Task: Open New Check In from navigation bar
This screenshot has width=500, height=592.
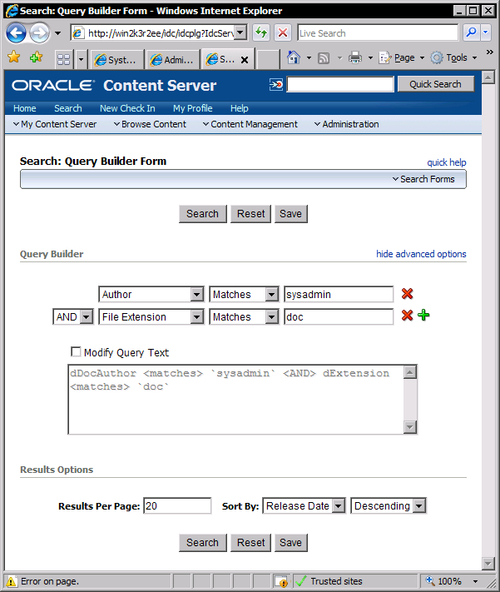Action: pos(127,108)
